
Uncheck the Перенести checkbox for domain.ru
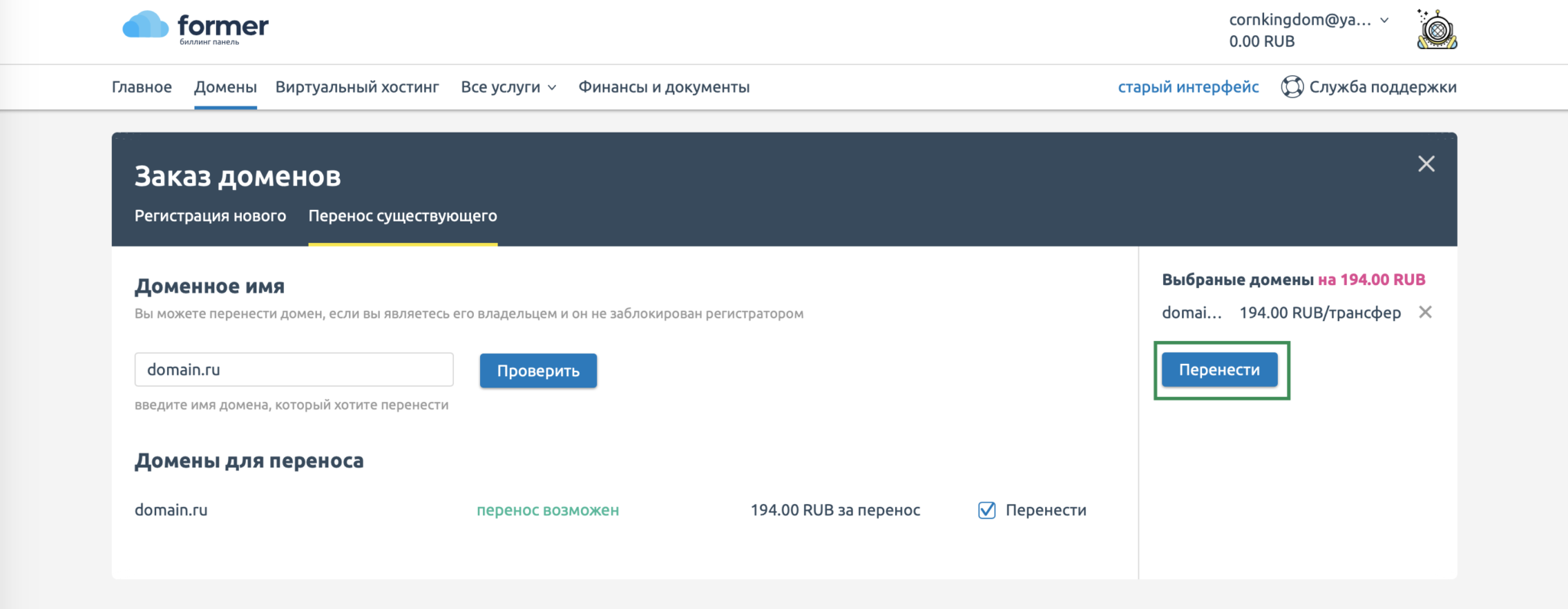tap(987, 510)
